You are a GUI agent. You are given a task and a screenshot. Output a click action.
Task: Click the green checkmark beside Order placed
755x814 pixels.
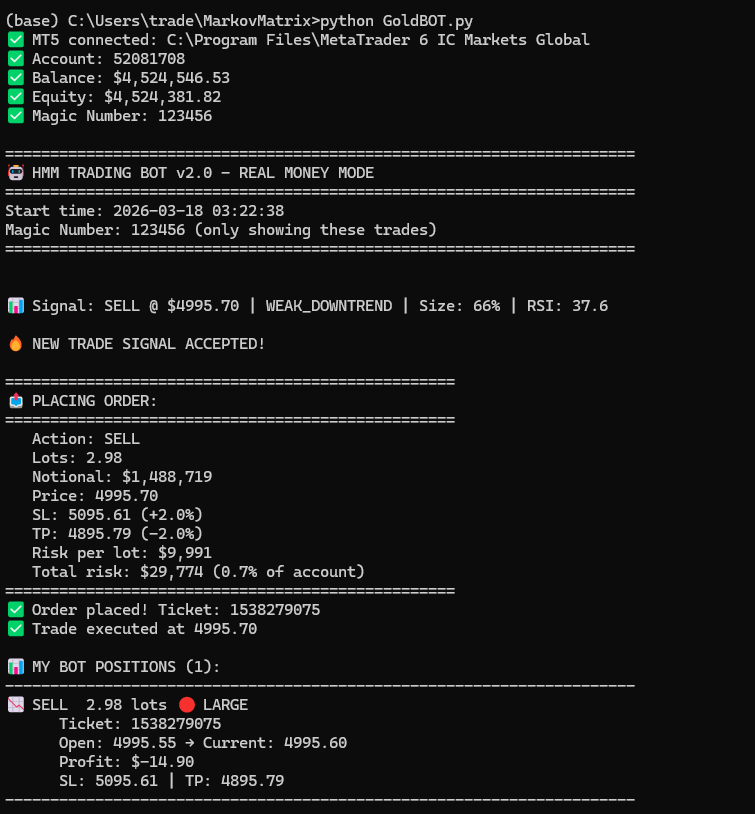[16, 610]
